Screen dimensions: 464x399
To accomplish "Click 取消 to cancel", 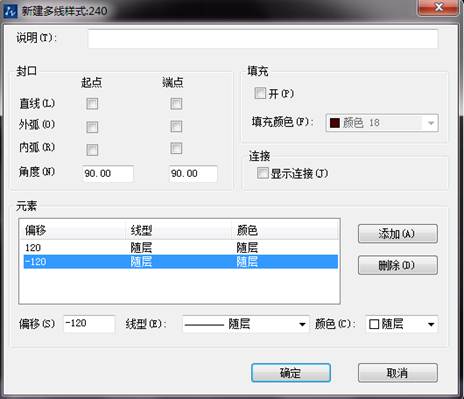I will 398,373.
